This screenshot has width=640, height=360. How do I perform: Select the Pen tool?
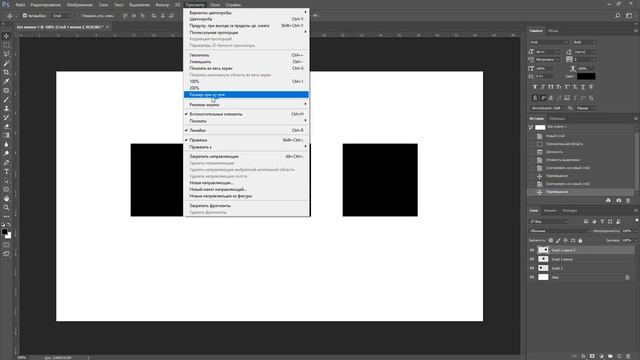click(x=6, y=162)
